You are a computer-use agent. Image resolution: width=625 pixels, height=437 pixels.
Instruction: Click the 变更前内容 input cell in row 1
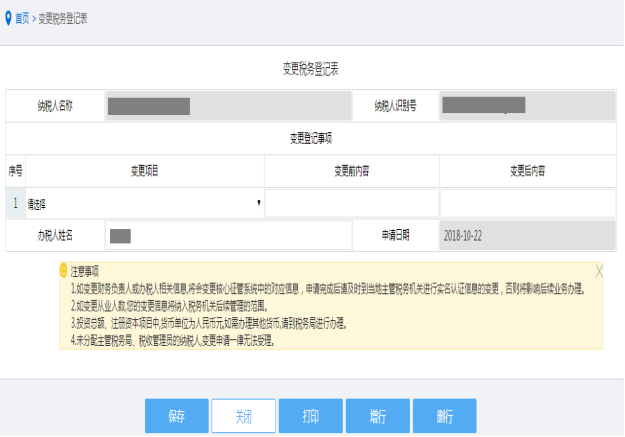[x=351, y=203]
